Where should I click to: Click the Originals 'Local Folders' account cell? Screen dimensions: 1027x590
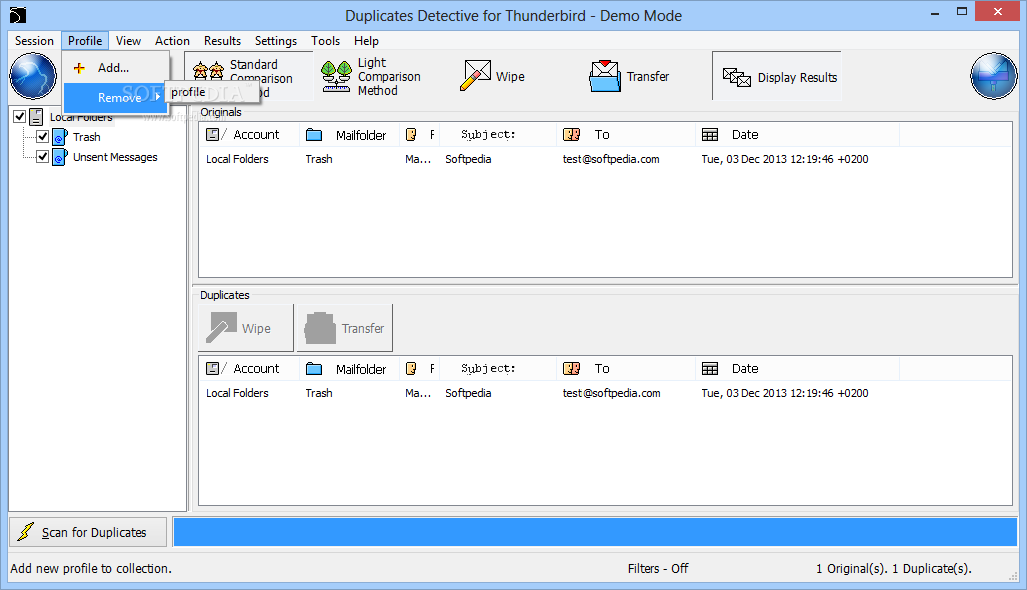tap(237, 159)
